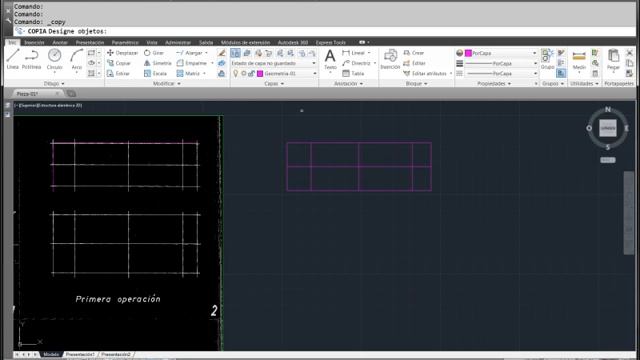Click the N direction on the ViewCube compass

[608, 109]
